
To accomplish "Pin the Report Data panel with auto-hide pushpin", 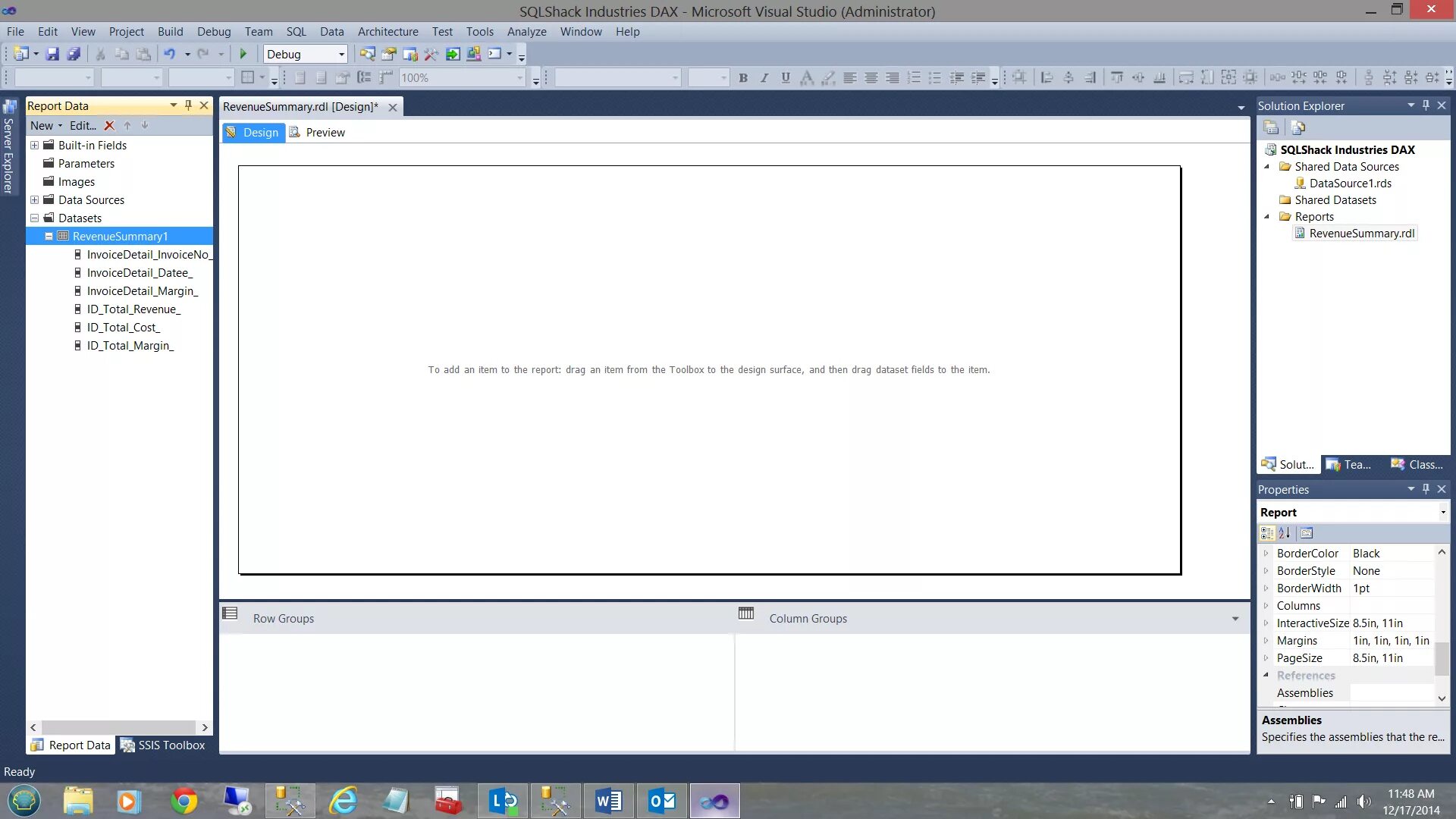I will pyautogui.click(x=188, y=105).
